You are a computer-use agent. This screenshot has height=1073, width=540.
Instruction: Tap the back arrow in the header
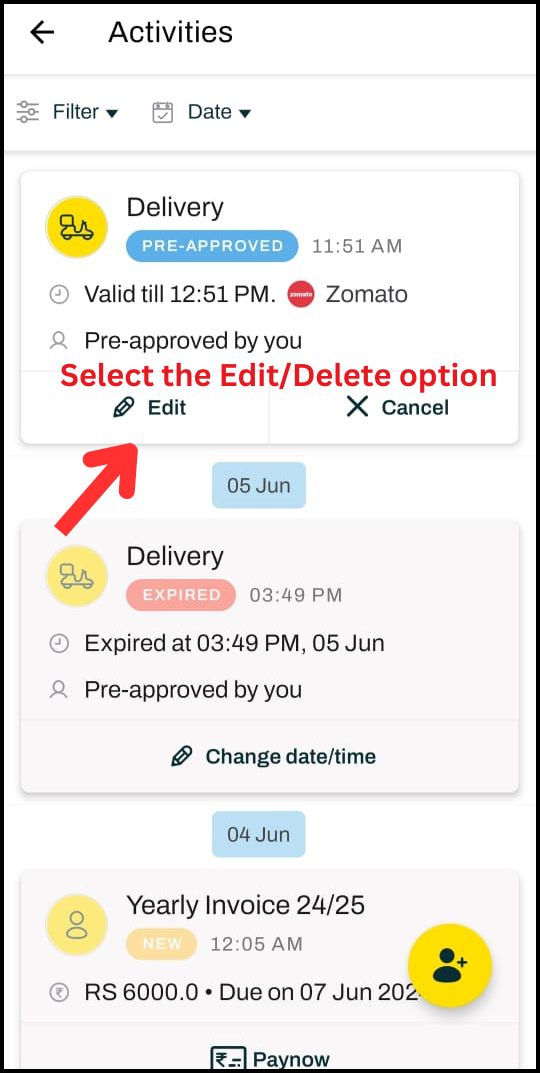coord(42,32)
